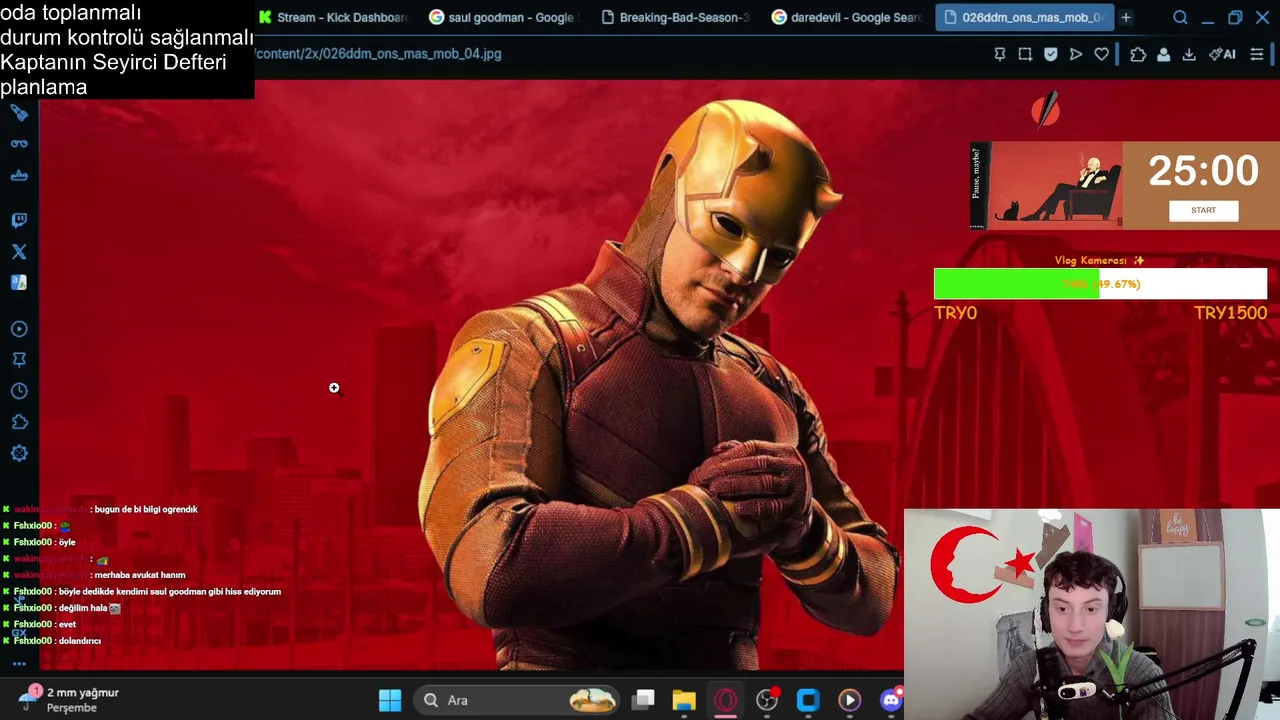Click the taskbar Ara search box
The width and height of the screenshot is (1280, 720).
pyautogui.click(x=518, y=700)
